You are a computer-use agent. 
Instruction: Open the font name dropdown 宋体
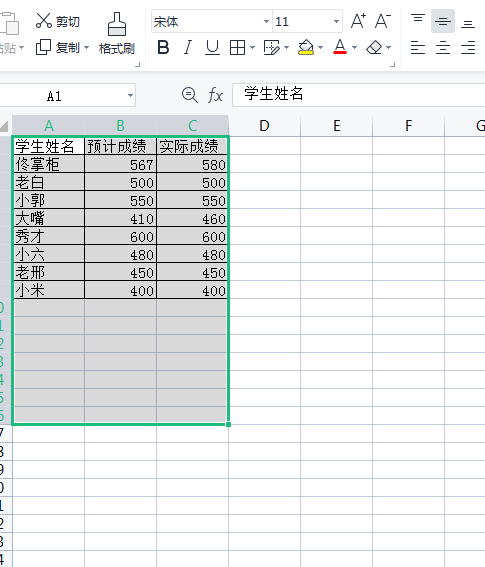(267, 22)
